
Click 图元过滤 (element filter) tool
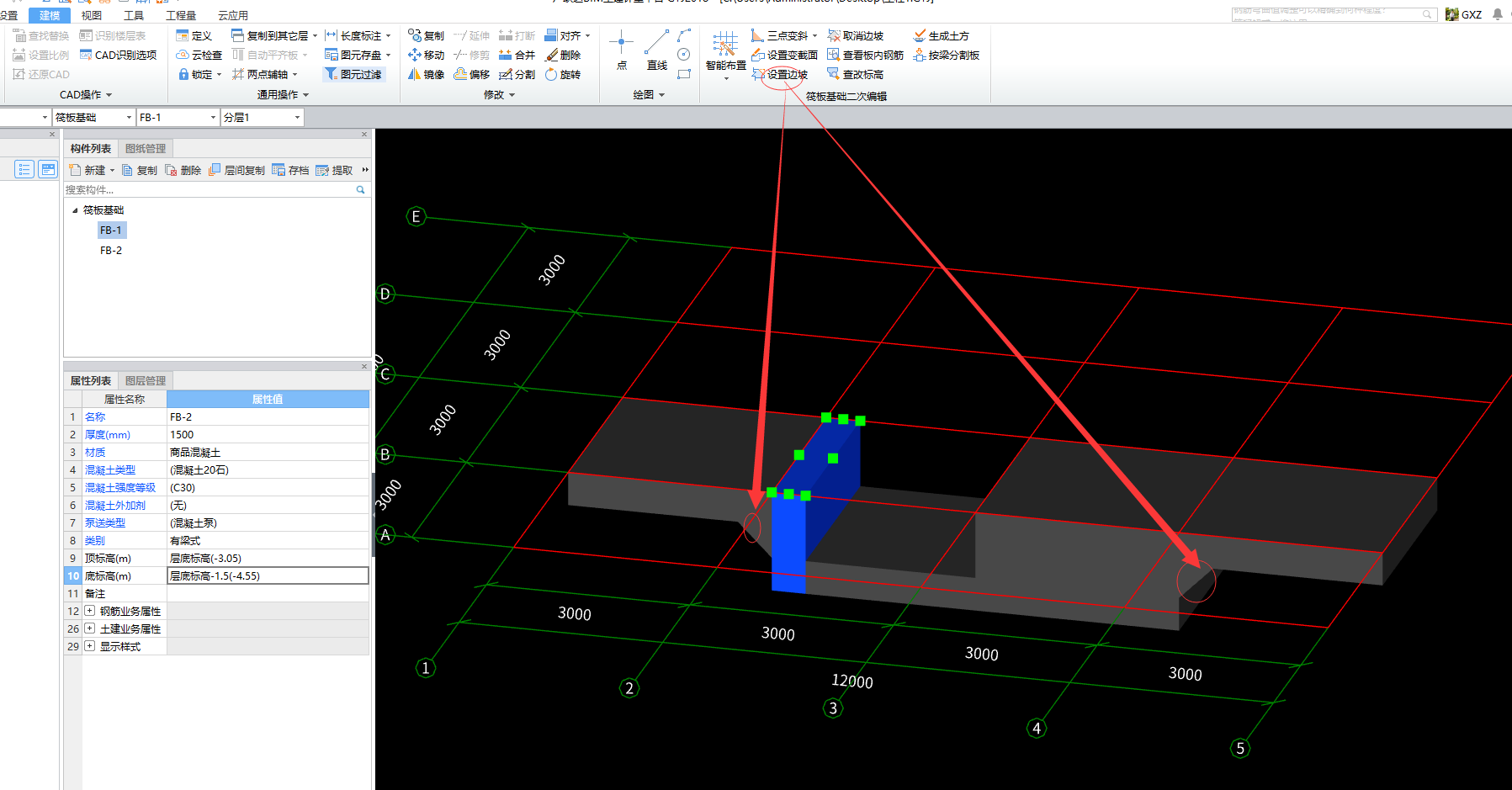[x=353, y=74]
